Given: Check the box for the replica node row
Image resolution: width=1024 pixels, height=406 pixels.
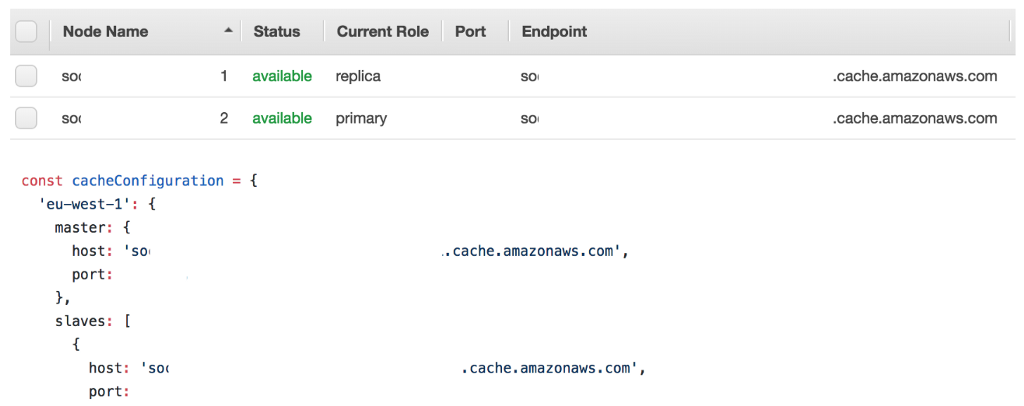Looking at the screenshot, I should [x=27, y=76].
